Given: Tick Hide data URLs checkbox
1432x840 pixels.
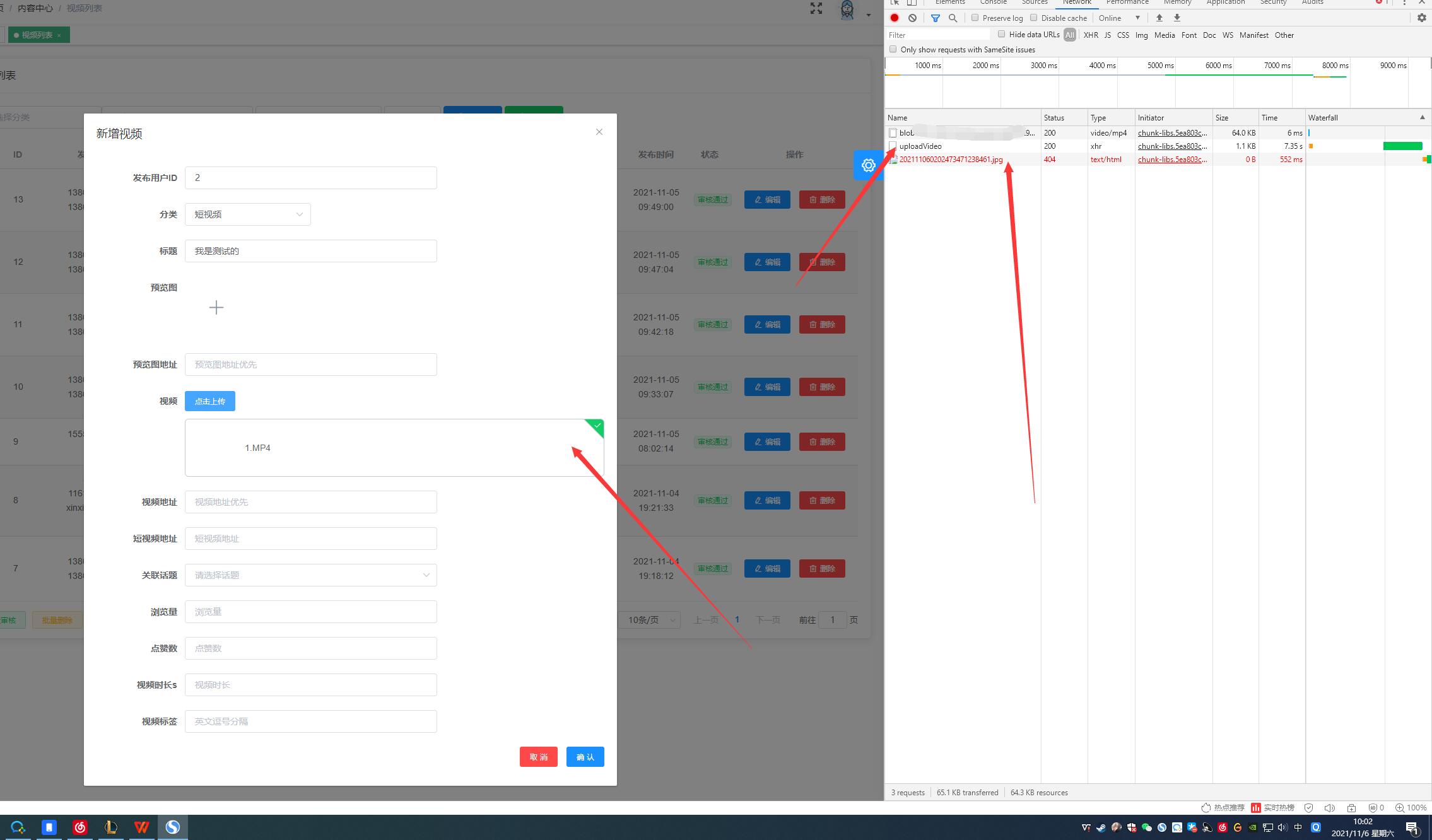Looking at the screenshot, I should tap(1001, 34).
